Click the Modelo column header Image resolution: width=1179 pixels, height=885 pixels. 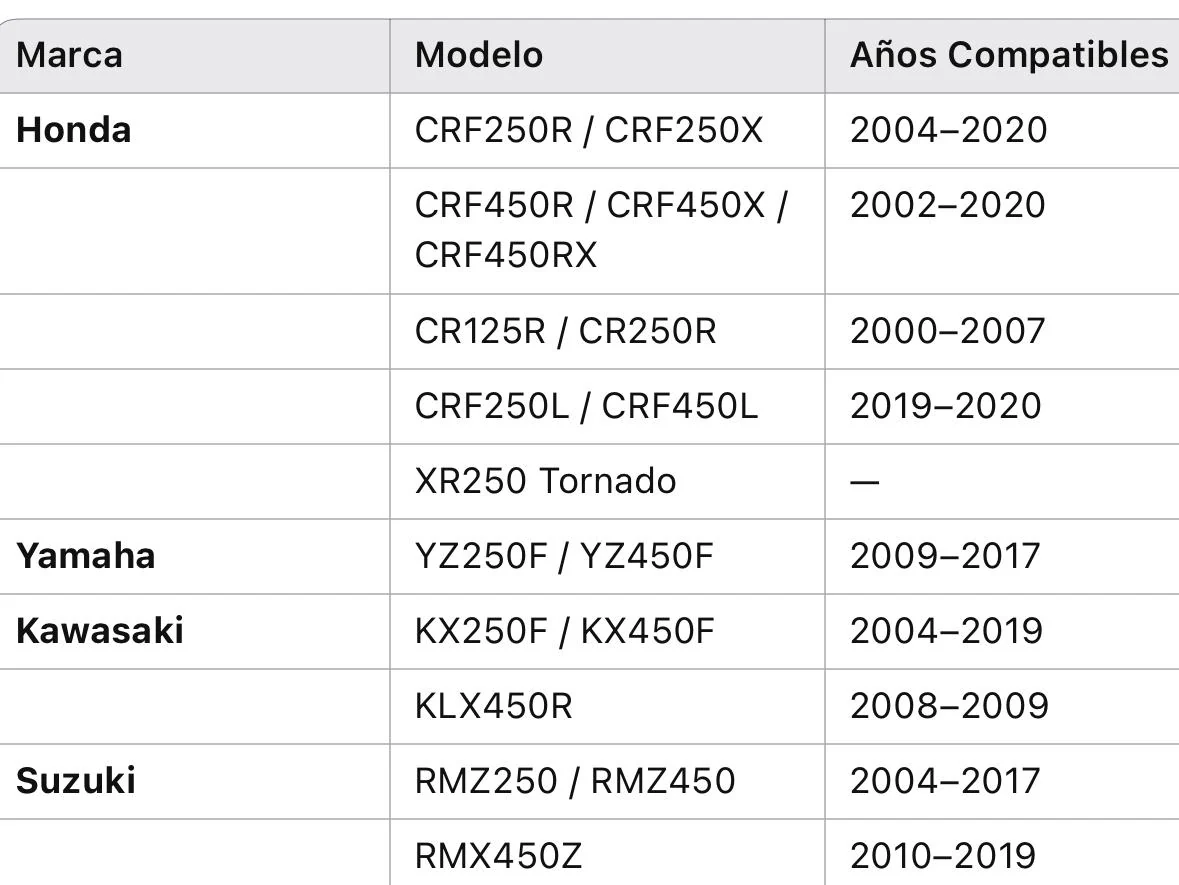(x=608, y=56)
